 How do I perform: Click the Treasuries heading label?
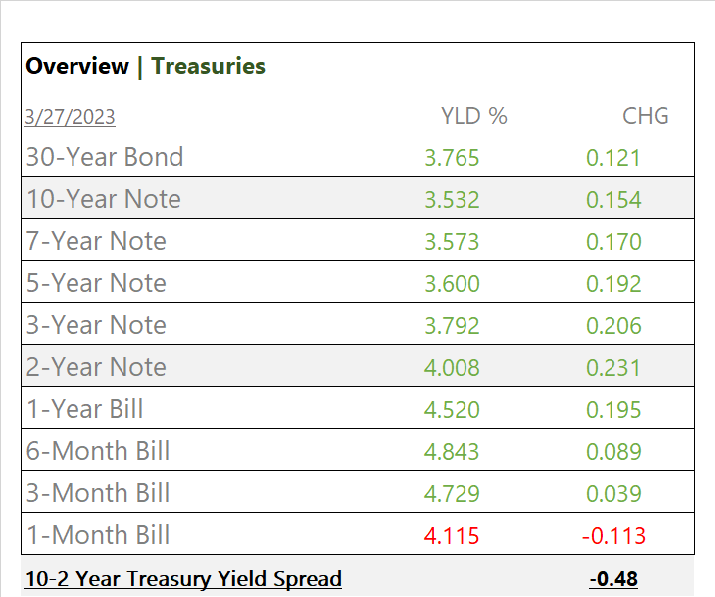[209, 67]
